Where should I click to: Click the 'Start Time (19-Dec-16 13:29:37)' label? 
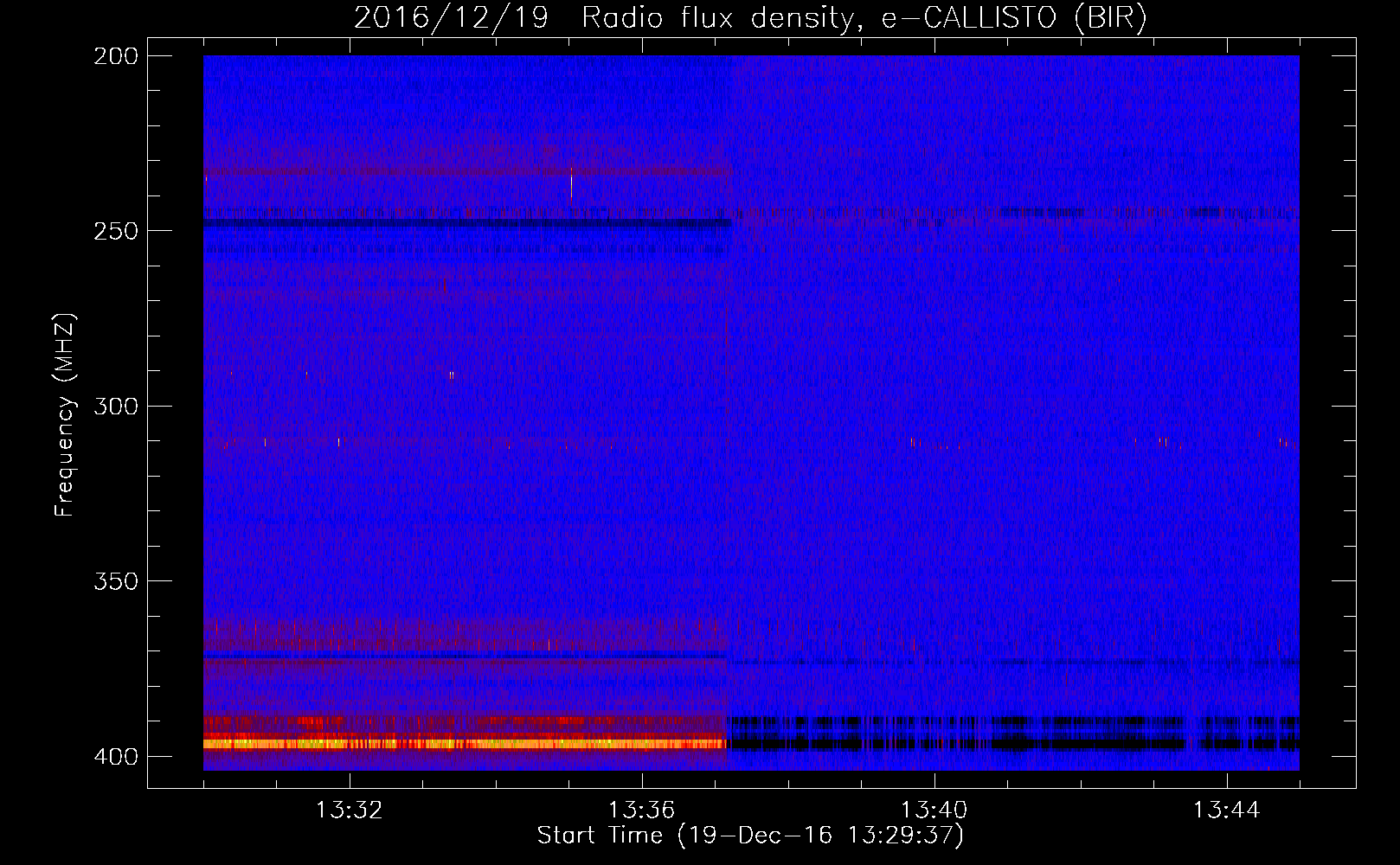750,836
